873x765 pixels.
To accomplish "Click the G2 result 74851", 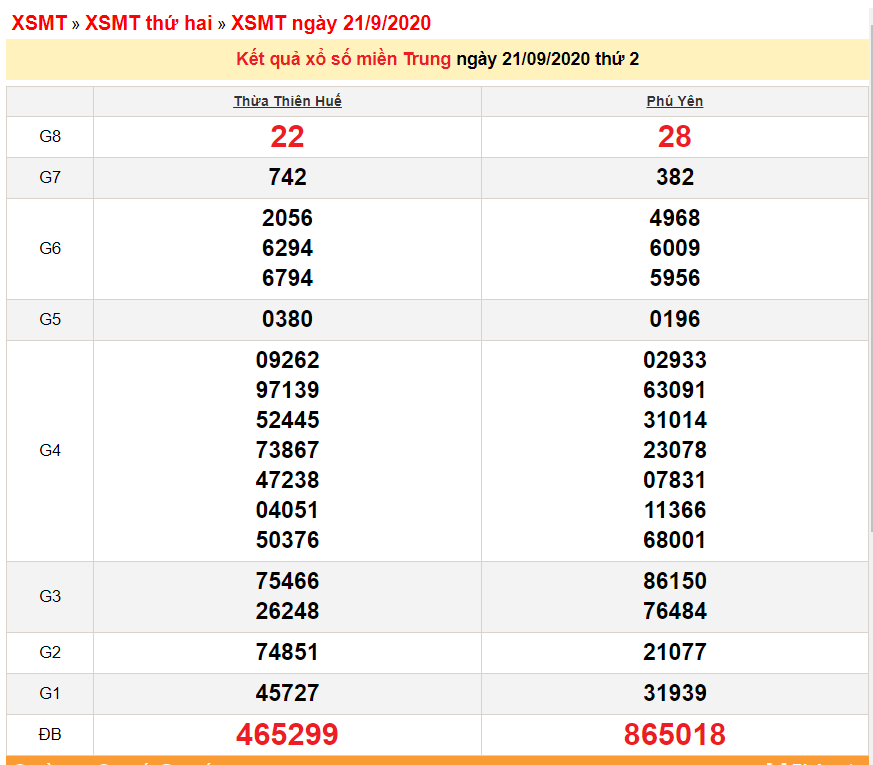I will [x=287, y=652].
